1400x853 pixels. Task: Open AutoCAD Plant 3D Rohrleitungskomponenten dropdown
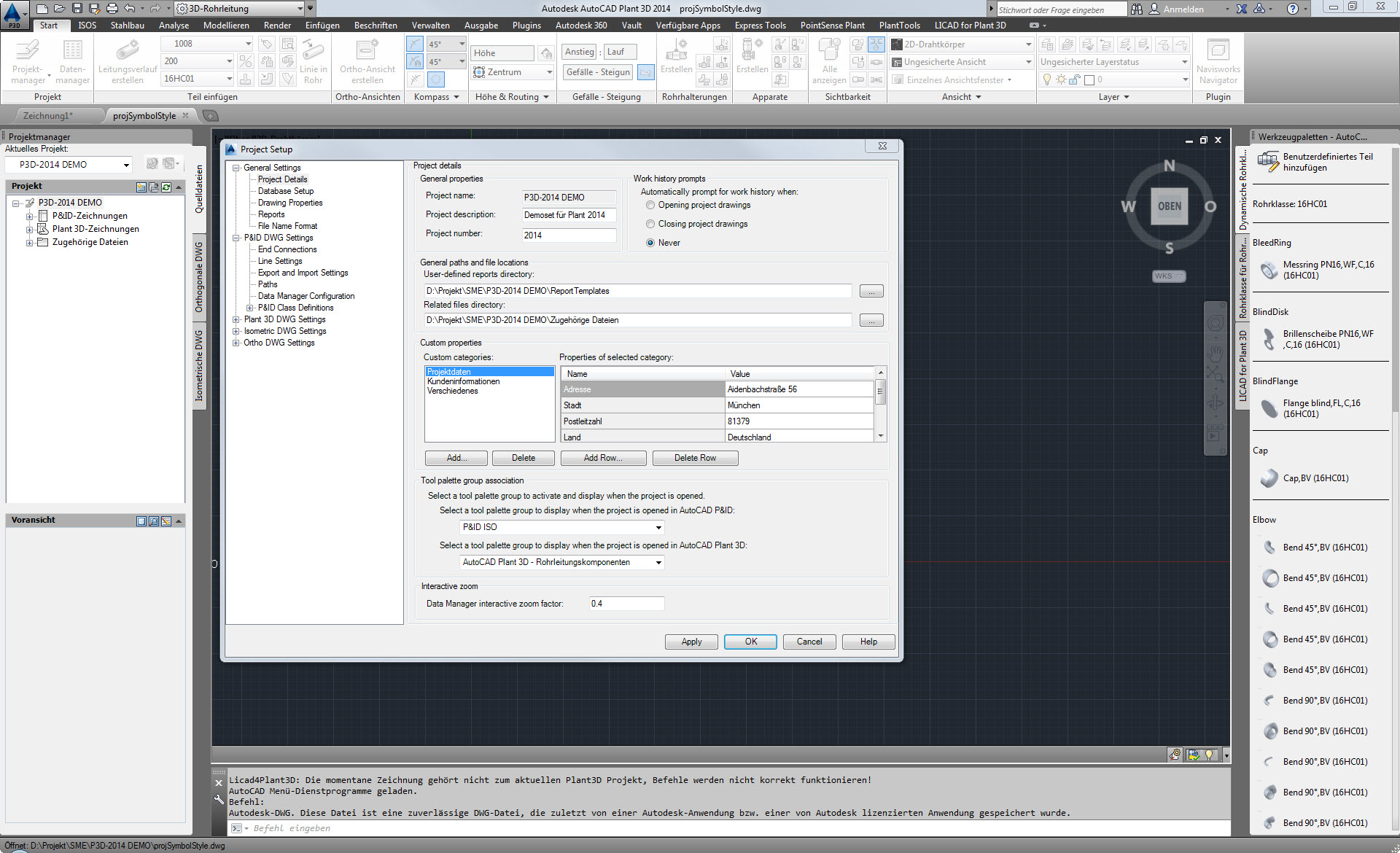click(658, 562)
